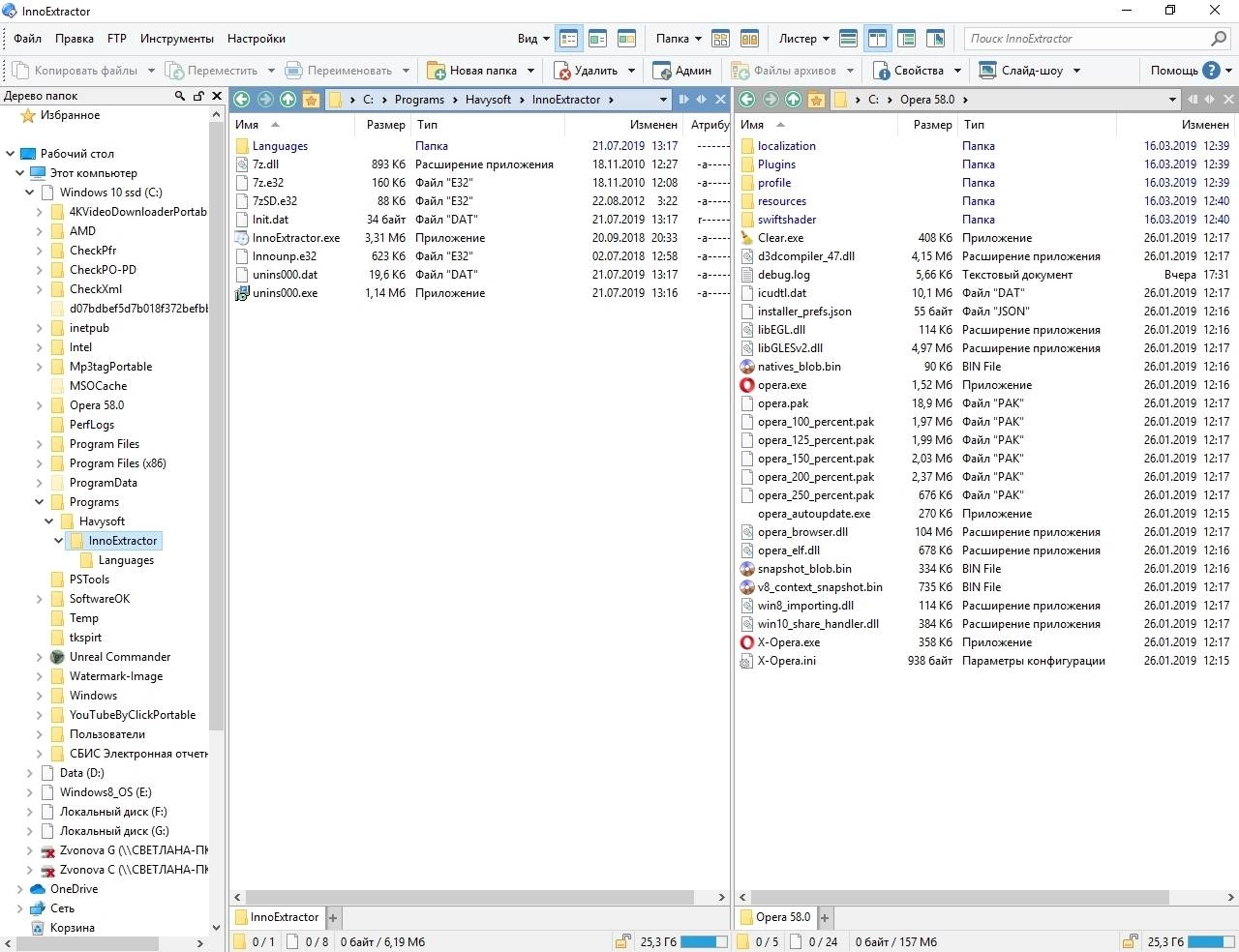Click the lock icon in left pane status bar

coord(622,941)
